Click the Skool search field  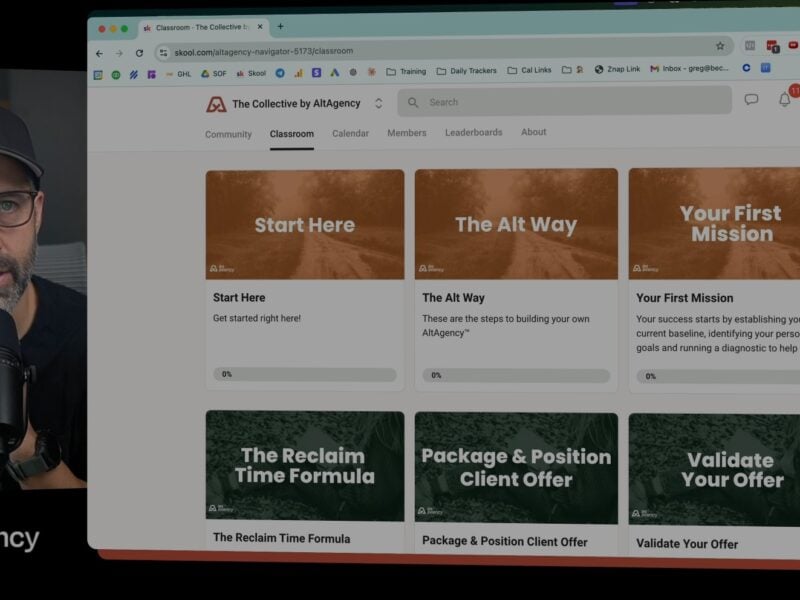[x=564, y=102]
